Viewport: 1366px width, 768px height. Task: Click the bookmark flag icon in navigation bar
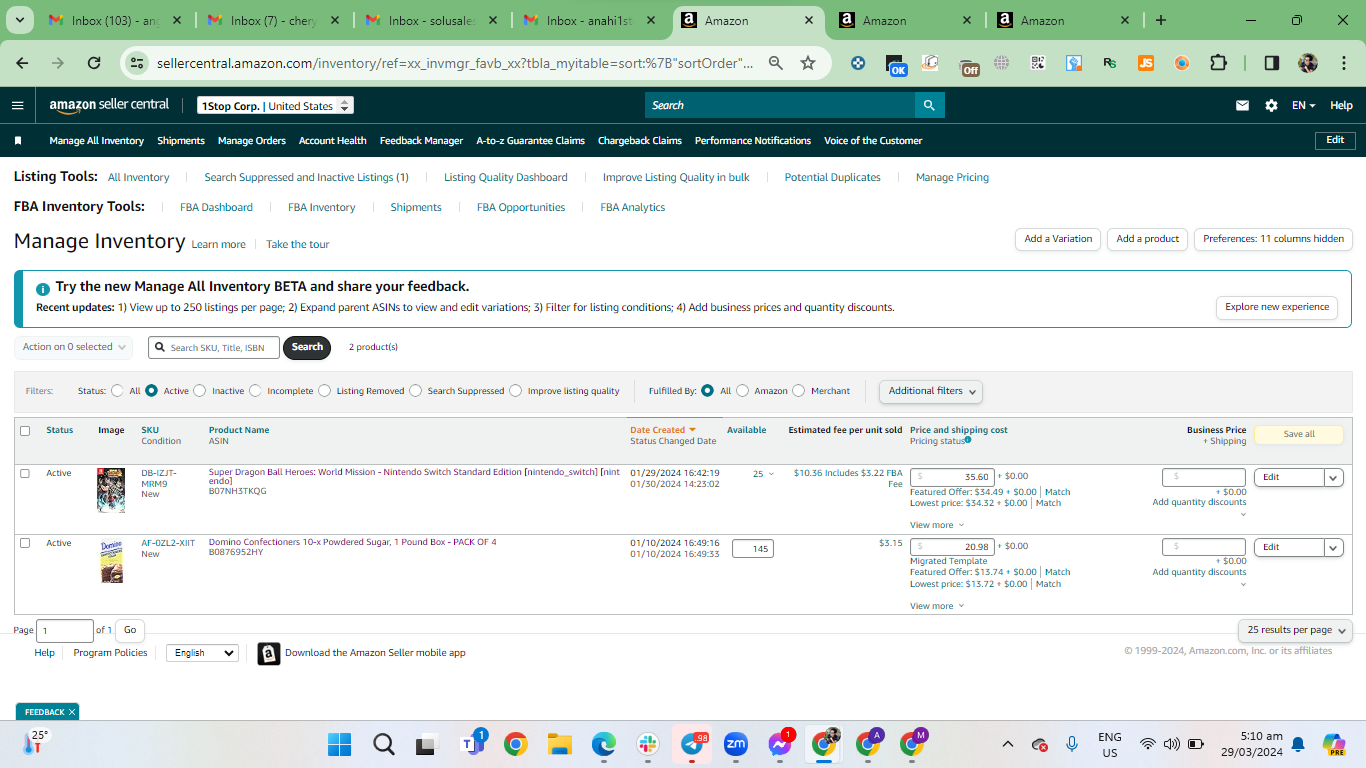(x=17, y=141)
